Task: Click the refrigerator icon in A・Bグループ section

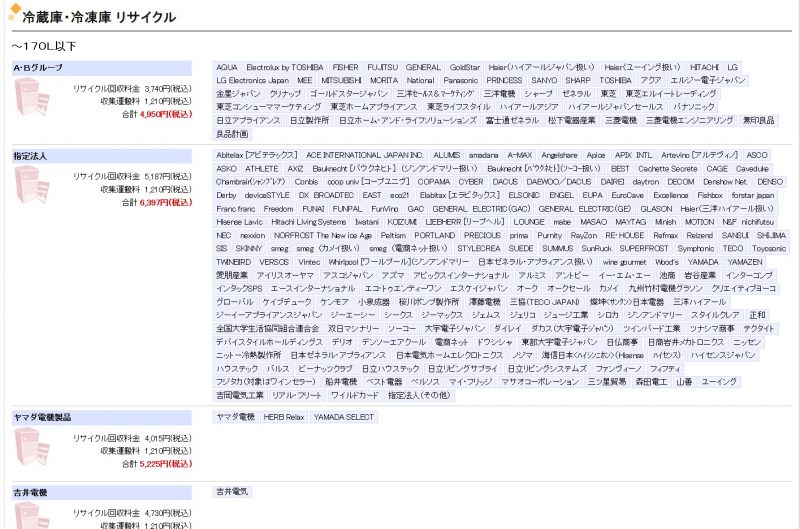Action: tap(32, 99)
